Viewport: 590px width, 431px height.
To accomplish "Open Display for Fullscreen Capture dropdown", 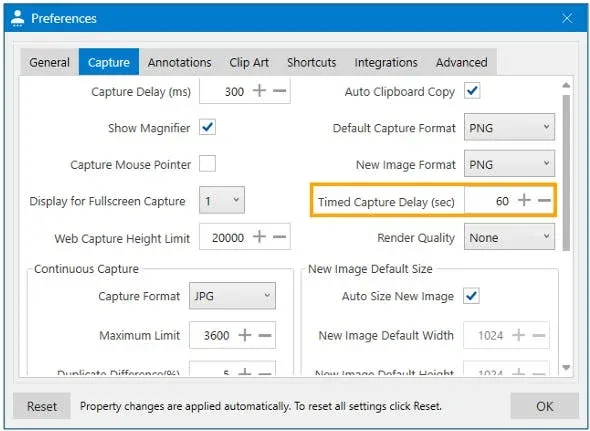I will click(222, 200).
